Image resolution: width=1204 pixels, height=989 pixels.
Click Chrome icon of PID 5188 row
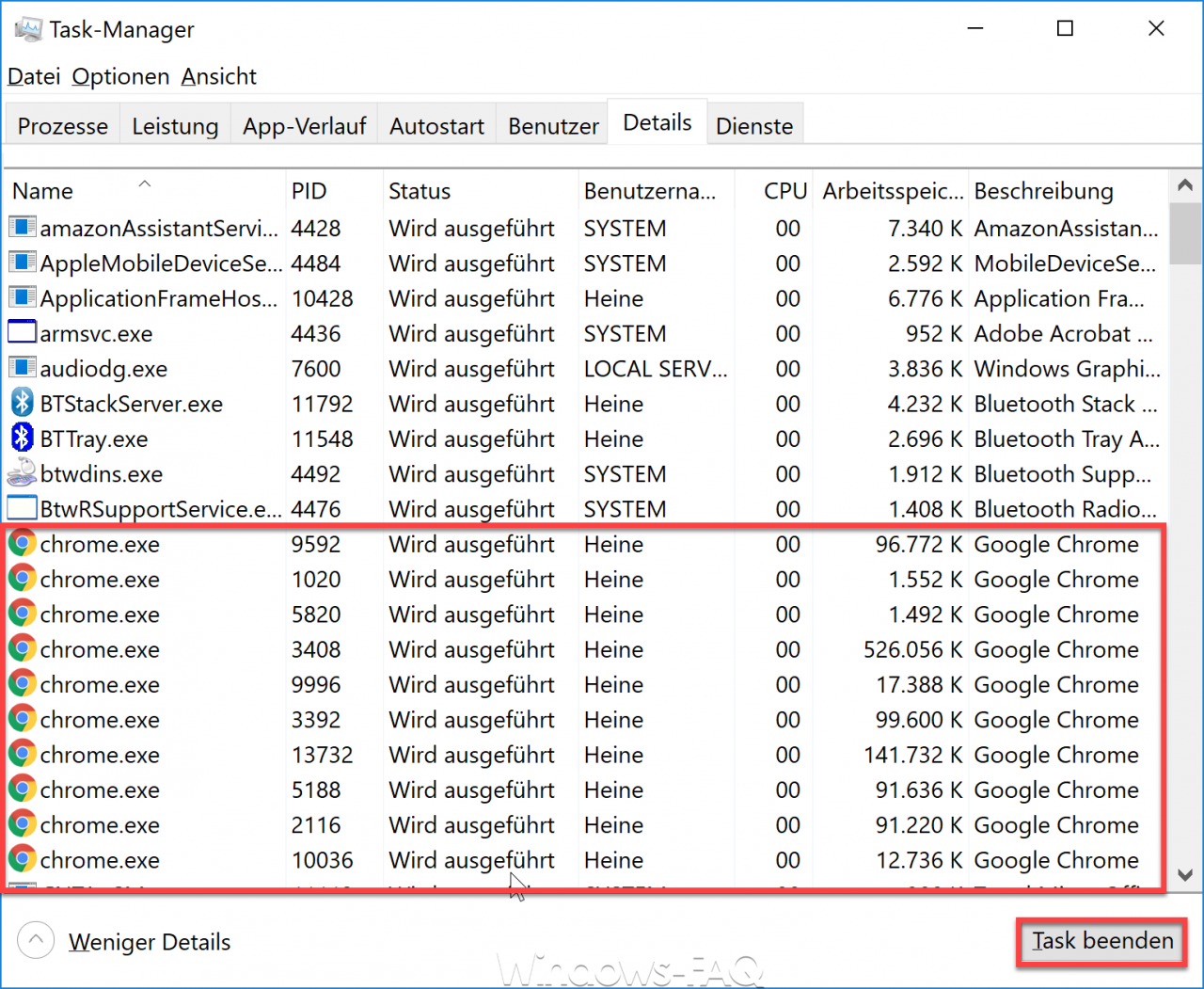click(23, 790)
